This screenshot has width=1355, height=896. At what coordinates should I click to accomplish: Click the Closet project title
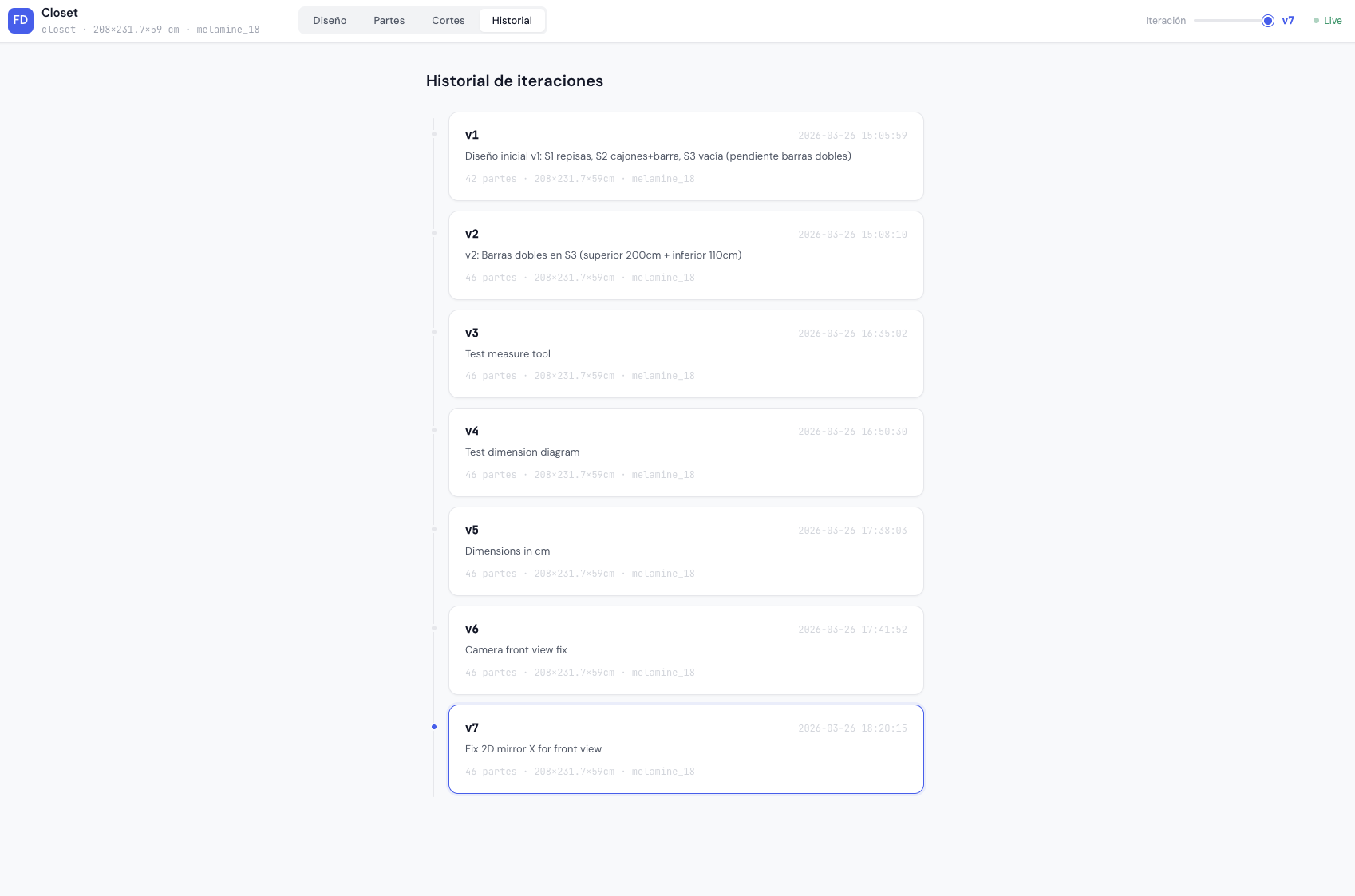coord(60,13)
